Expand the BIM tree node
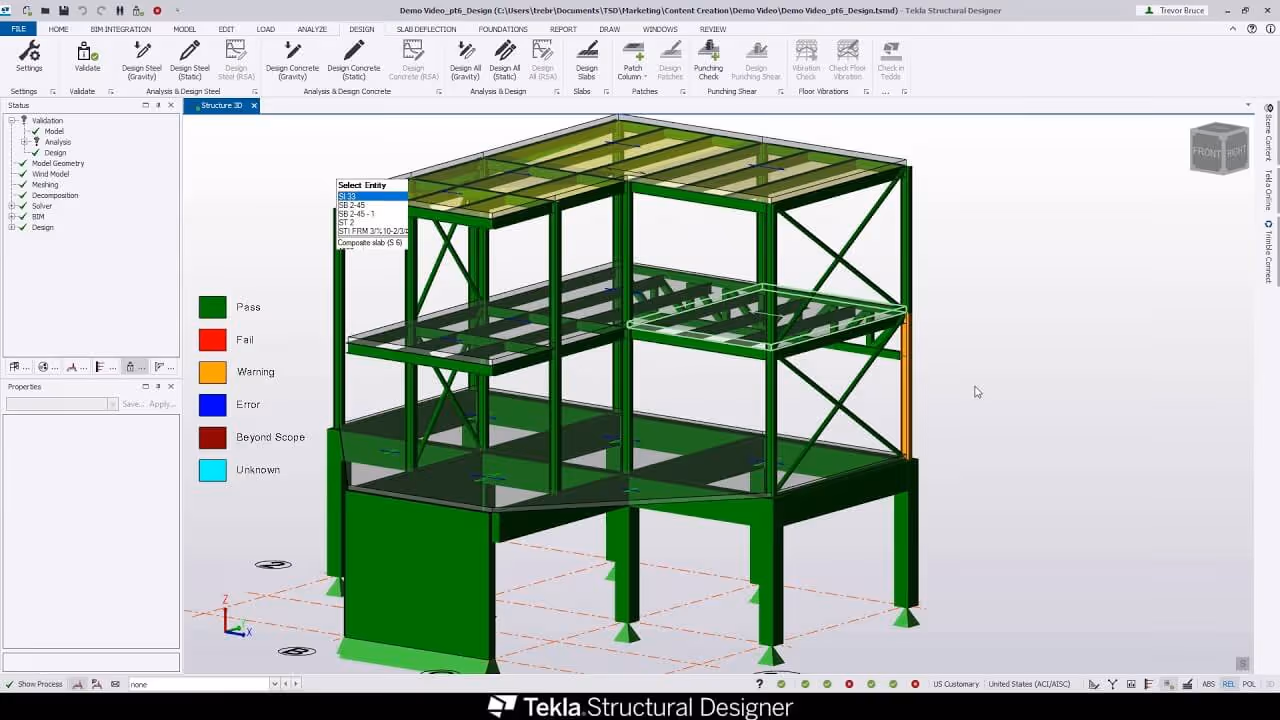 (12, 216)
